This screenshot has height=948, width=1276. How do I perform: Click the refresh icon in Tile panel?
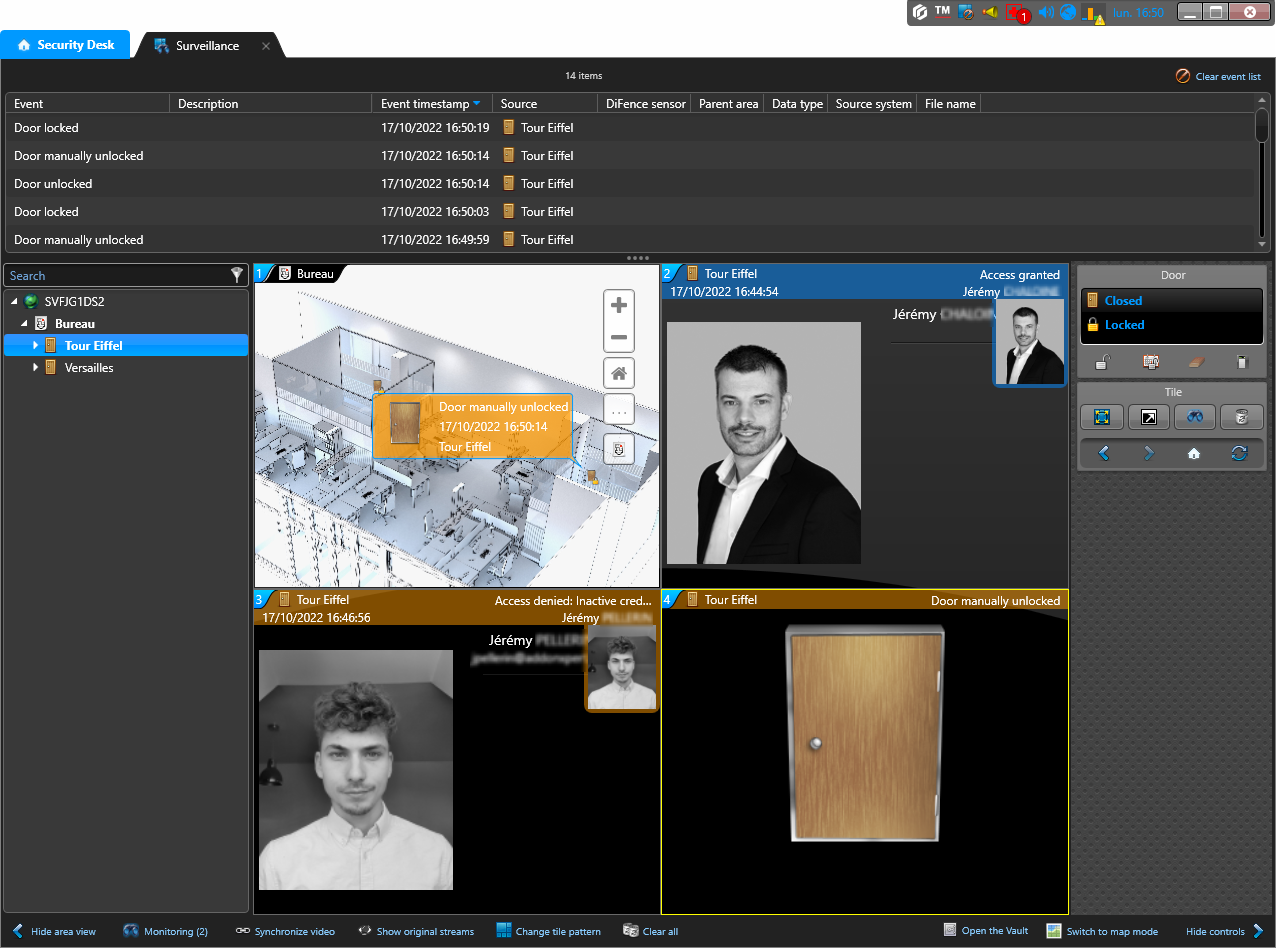tap(1240, 453)
